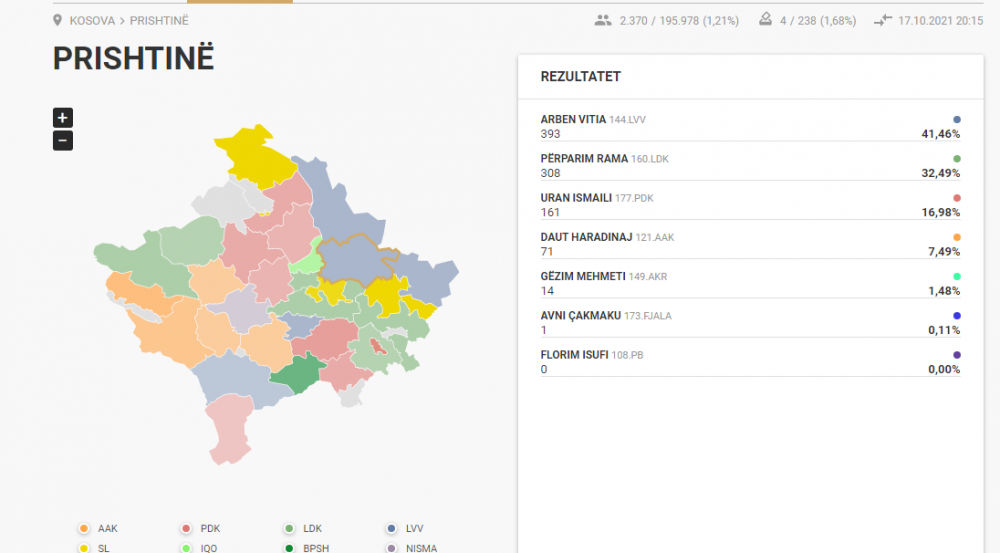Zoom in on the map
Viewport: 1000px width, 553px height.
(x=63, y=118)
